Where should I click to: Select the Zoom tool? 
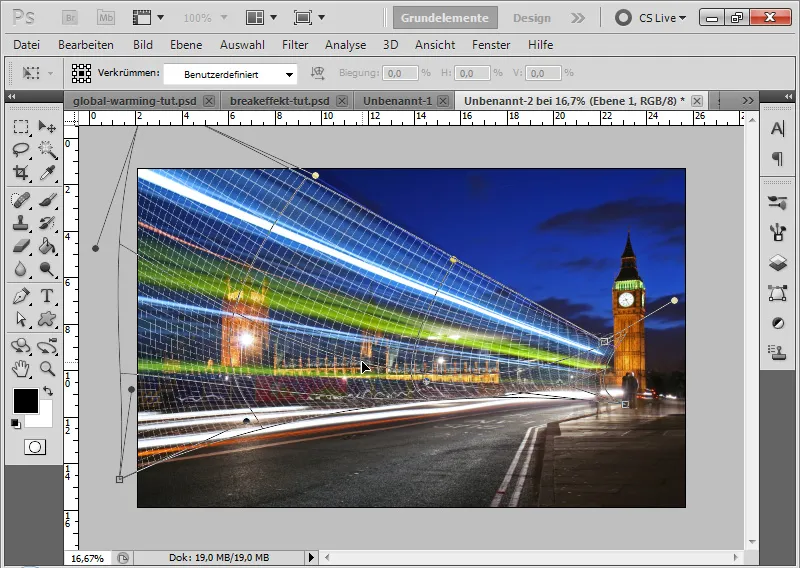point(47,368)
